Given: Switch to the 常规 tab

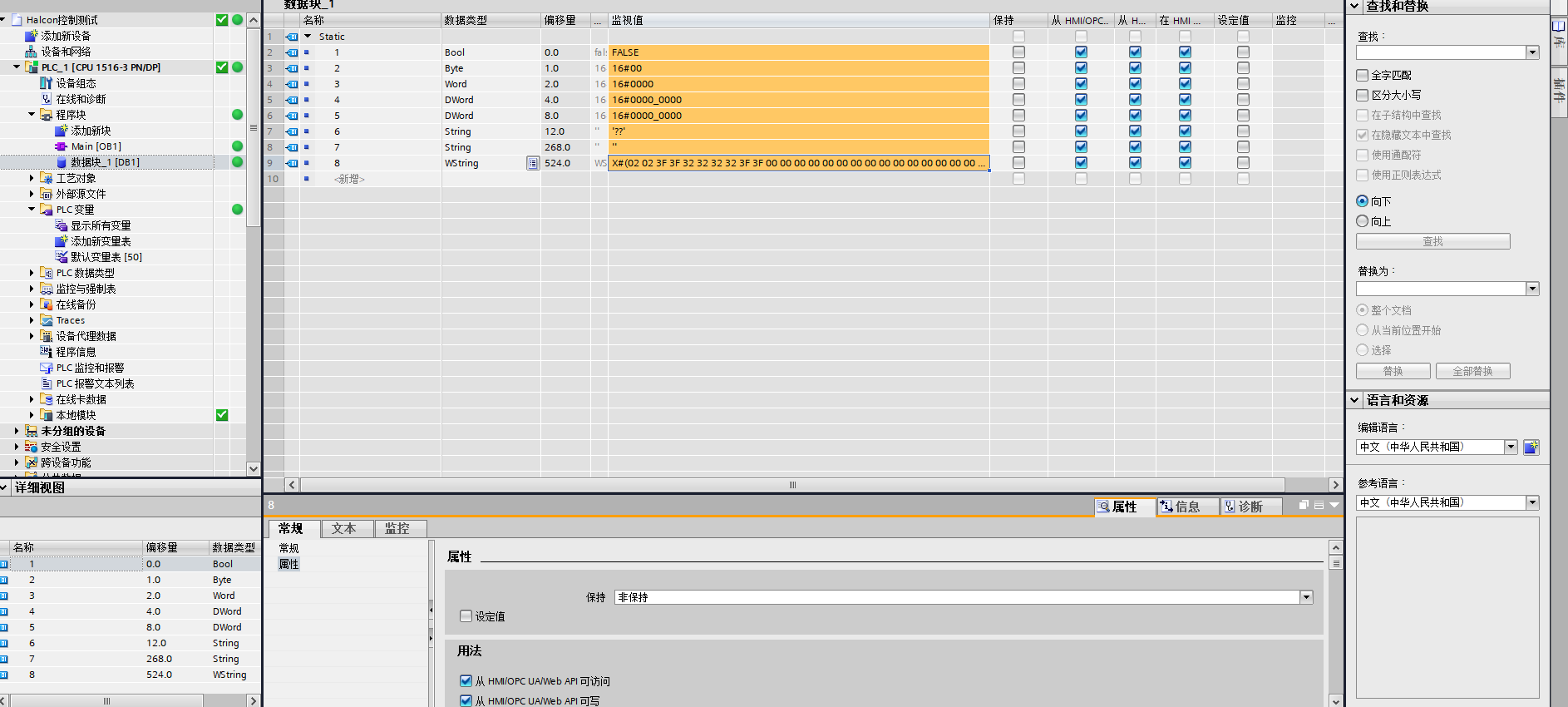Looking at the screenshot, I should pos(294,528).
